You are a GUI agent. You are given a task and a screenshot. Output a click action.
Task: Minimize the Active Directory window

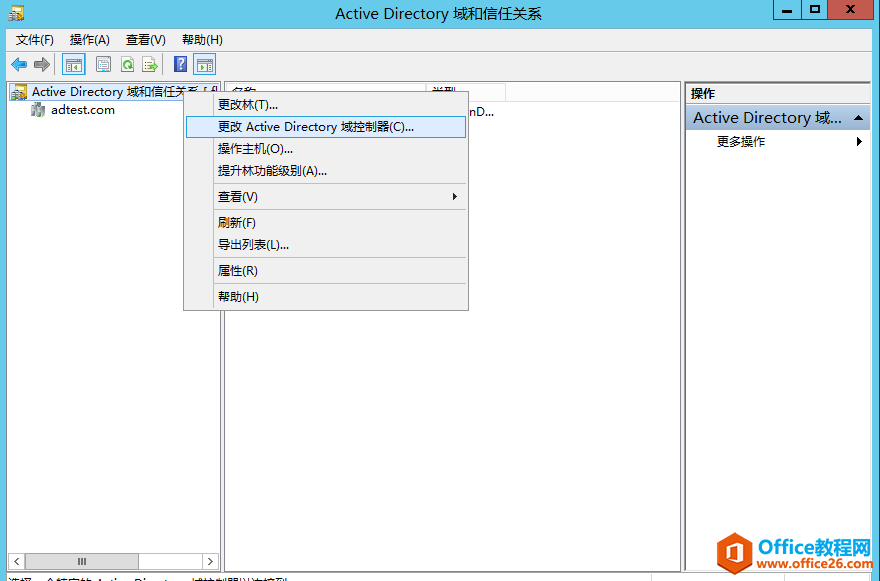[787, 10]
